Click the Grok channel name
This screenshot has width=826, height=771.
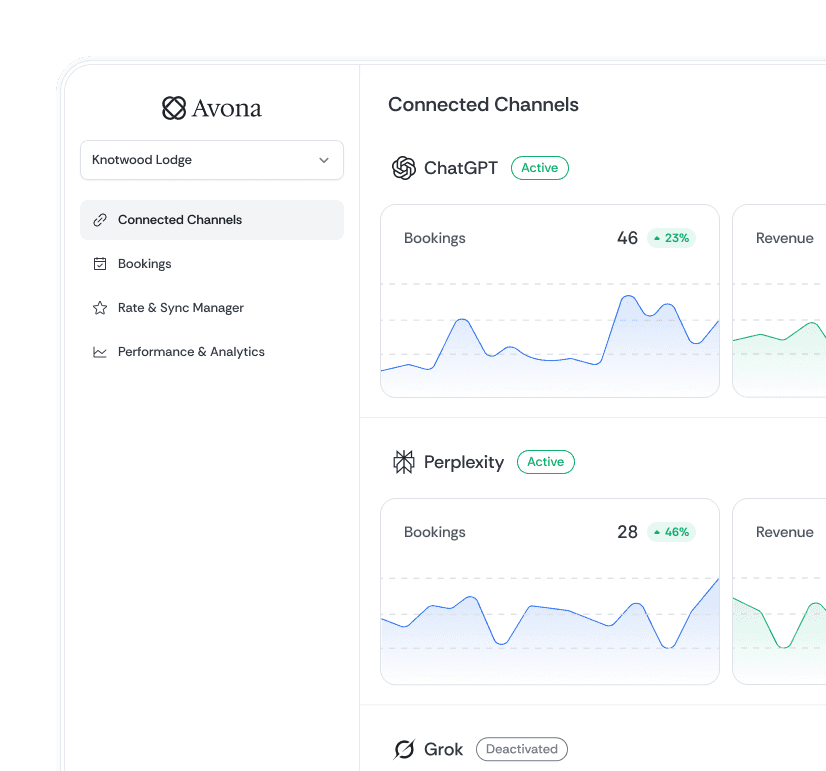pyautogui.click(x=444, y=749)
